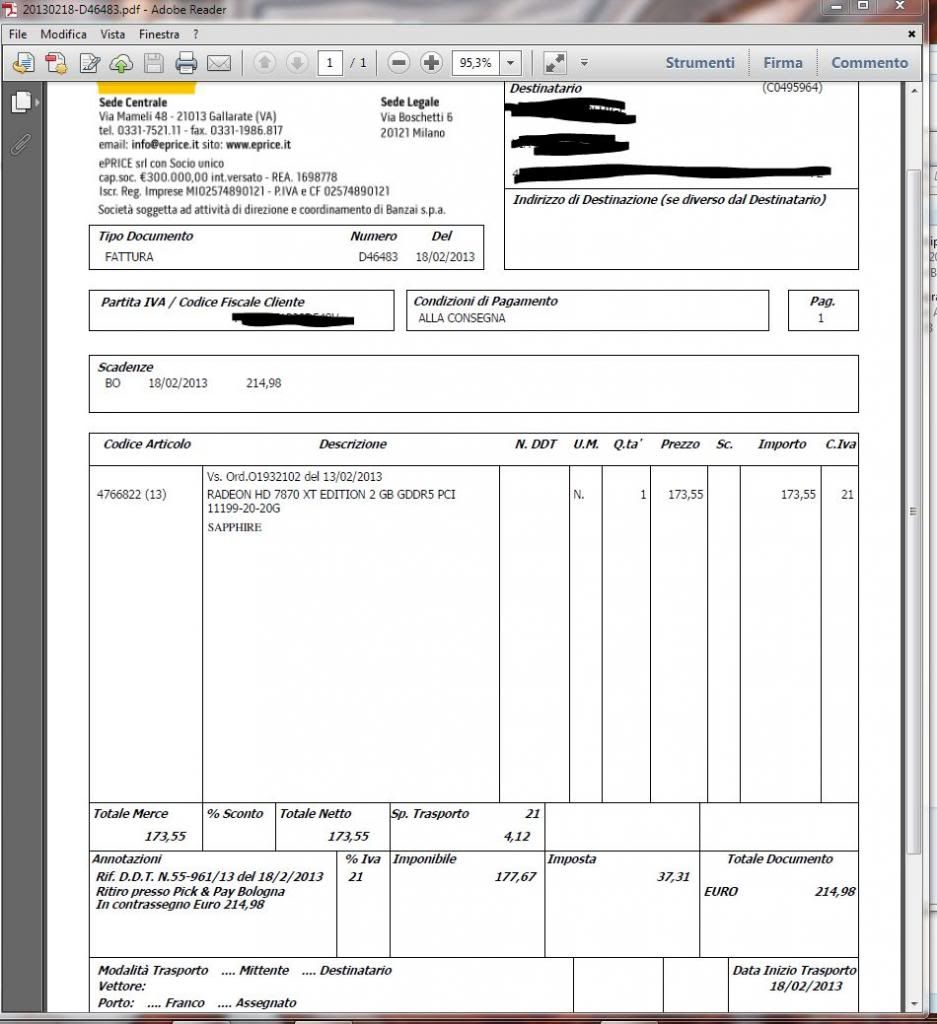Expand the toolbar customize arrow

coord(584,63)
